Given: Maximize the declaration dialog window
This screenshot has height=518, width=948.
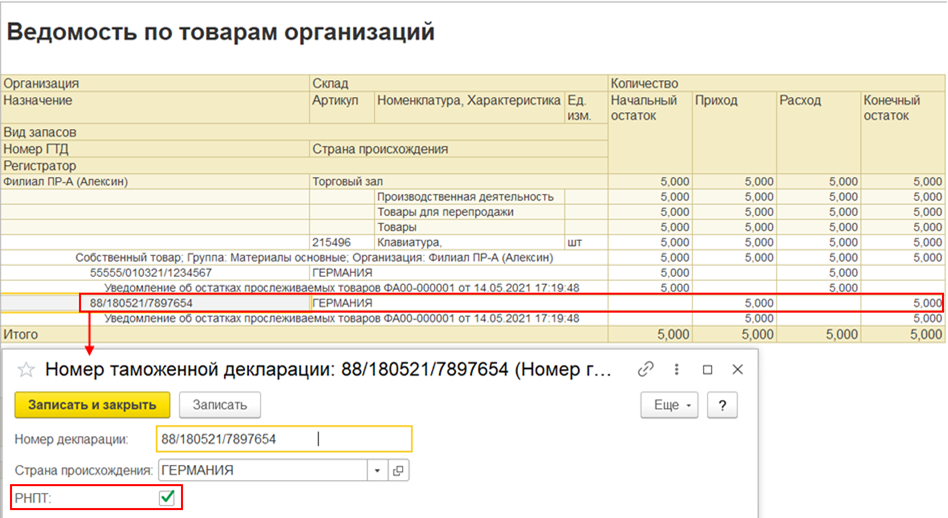Looking at the screenshot, I should (707, 369).
